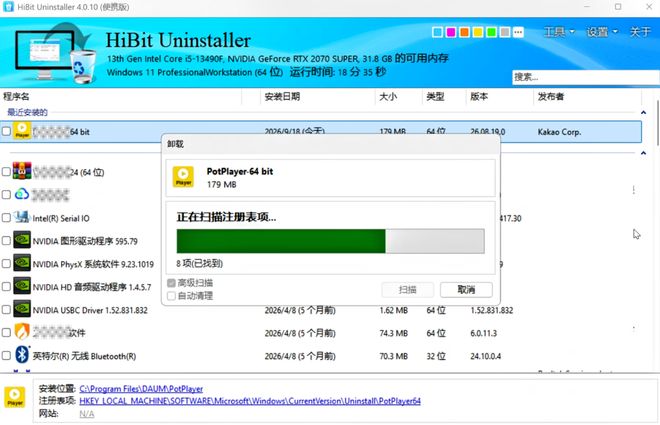Sort by the 大小 column header
The image size is (660, 425).
coord(399,96)
